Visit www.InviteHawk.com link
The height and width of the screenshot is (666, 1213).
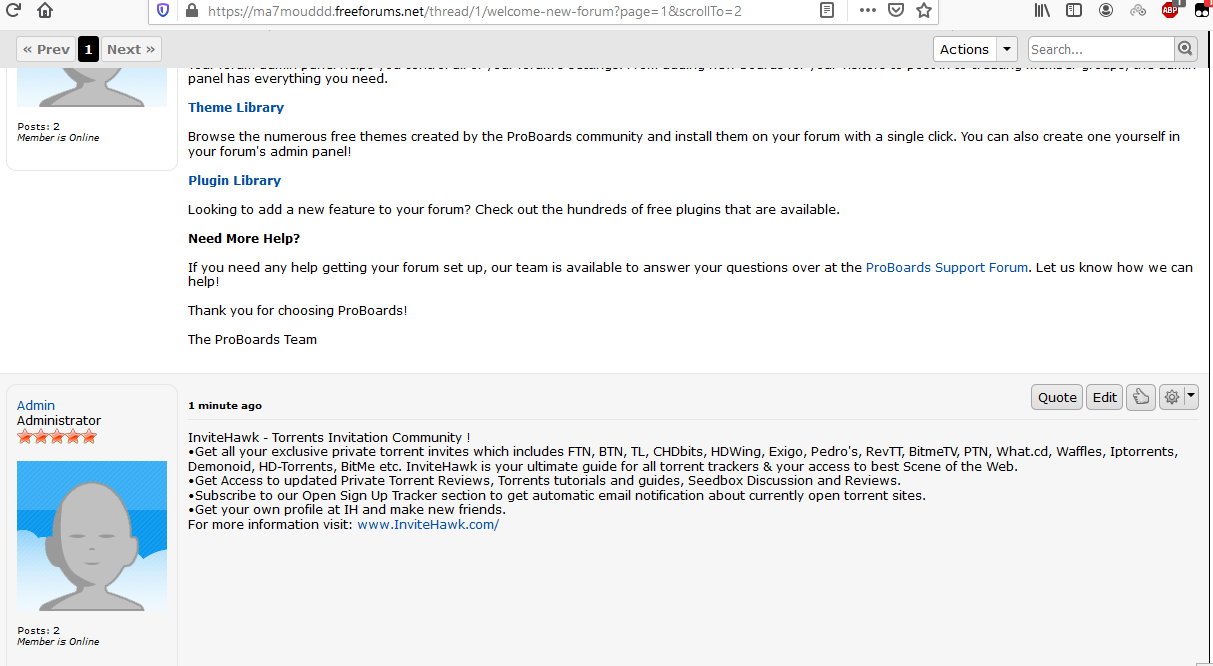[x=428, y=524]
